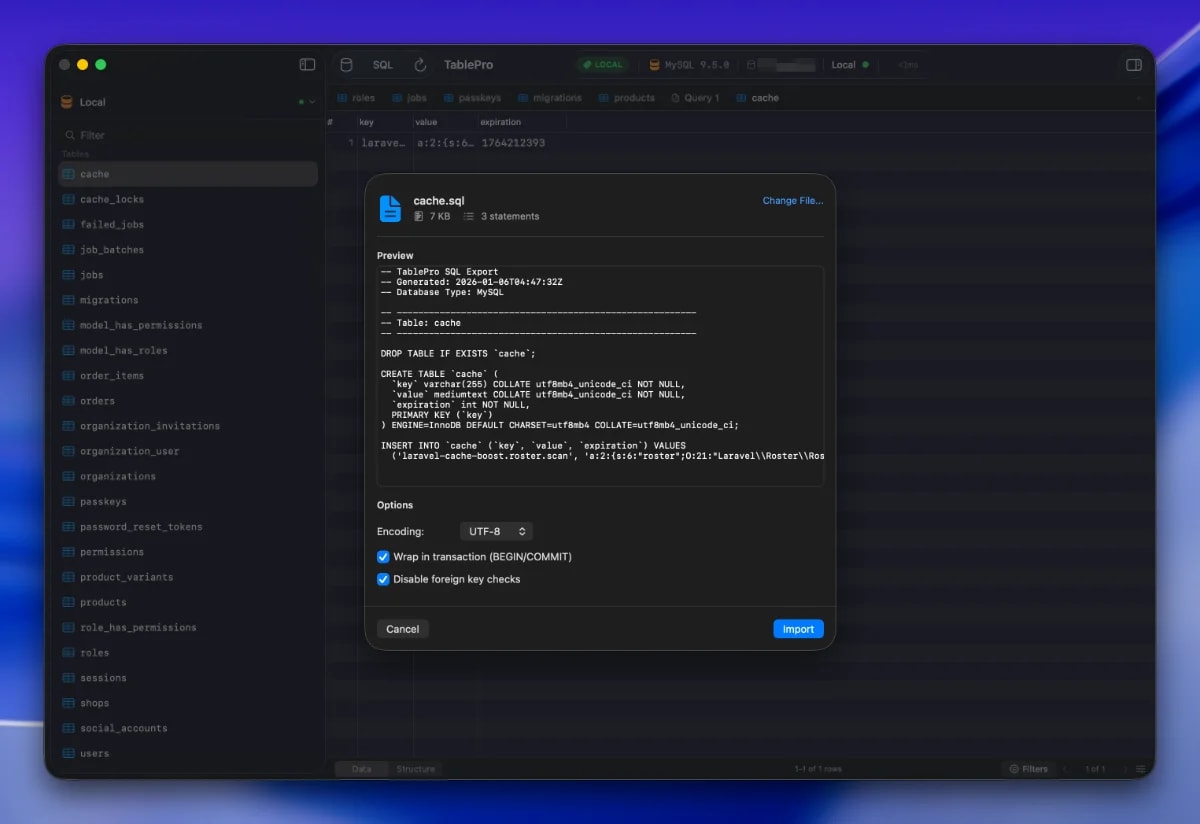Click the Change File link
The image size is (1200, 824).
point(792,200)
